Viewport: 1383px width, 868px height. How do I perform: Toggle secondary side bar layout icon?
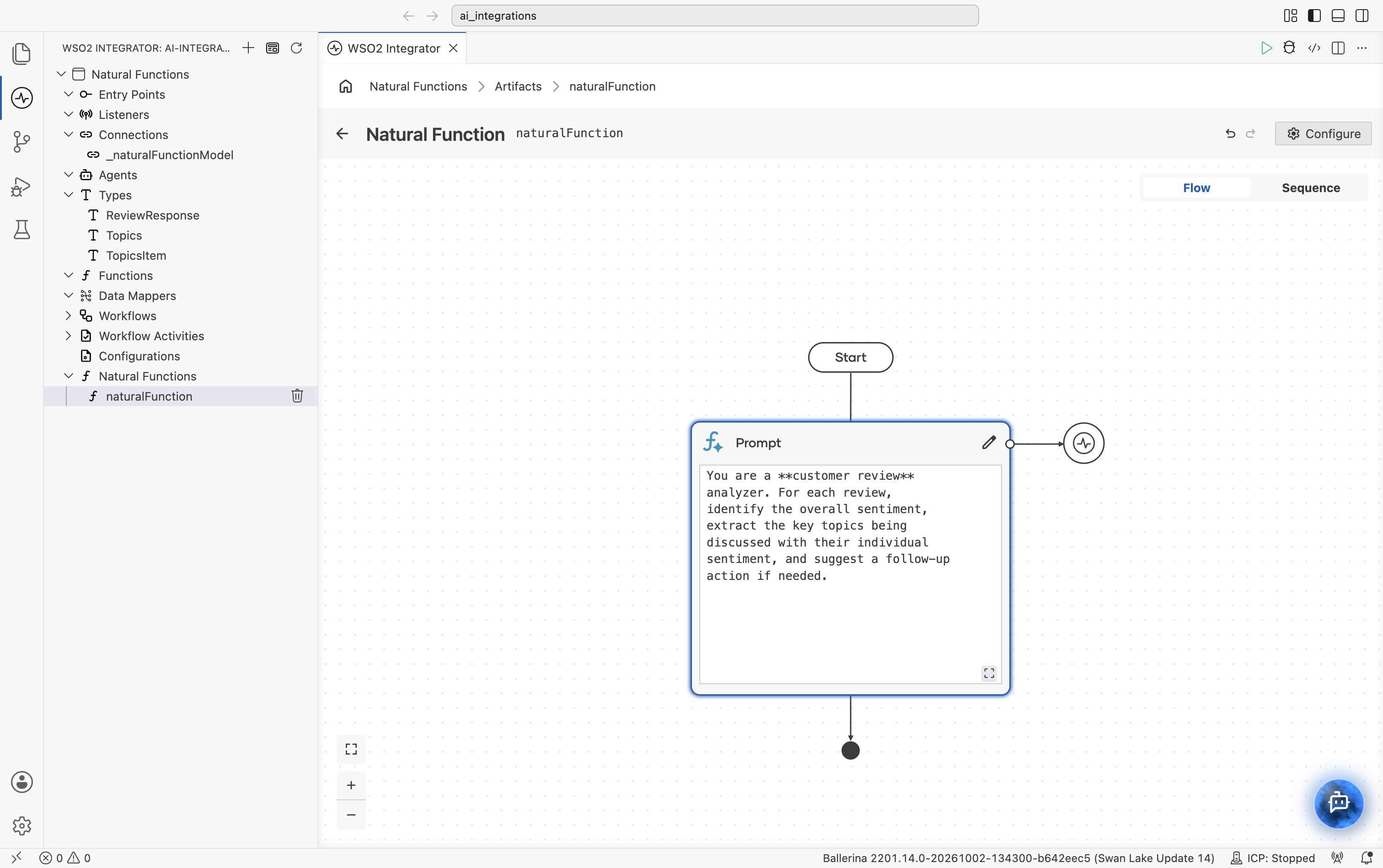[1362, 16]
